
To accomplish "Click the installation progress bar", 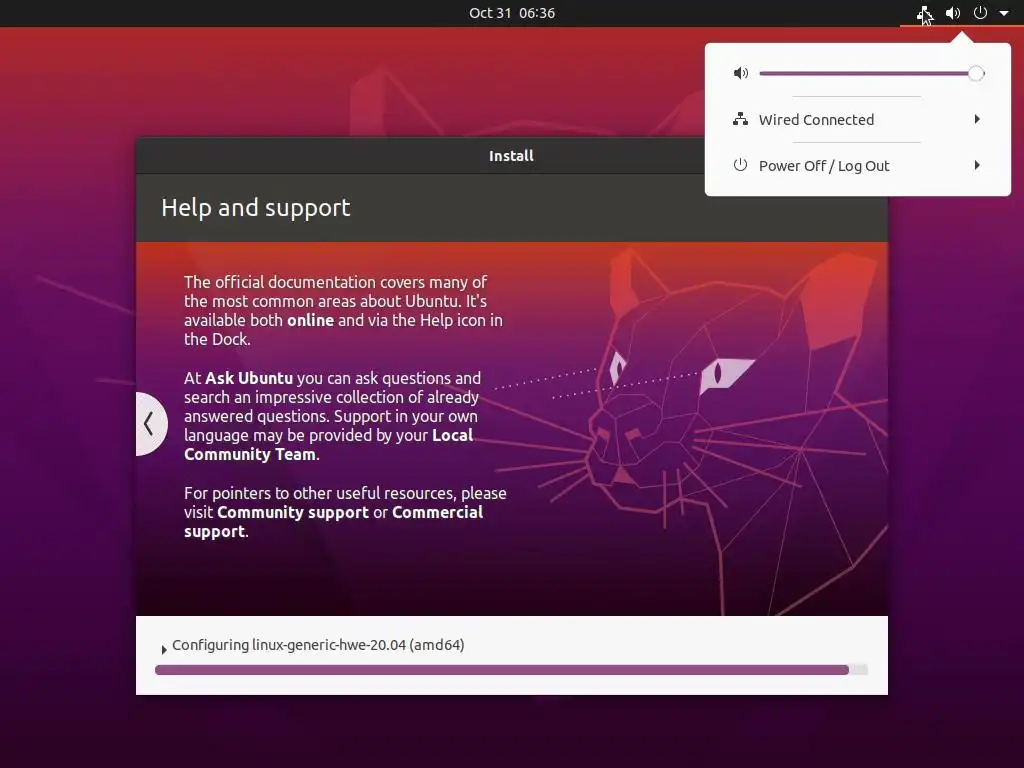I will 511,669.
